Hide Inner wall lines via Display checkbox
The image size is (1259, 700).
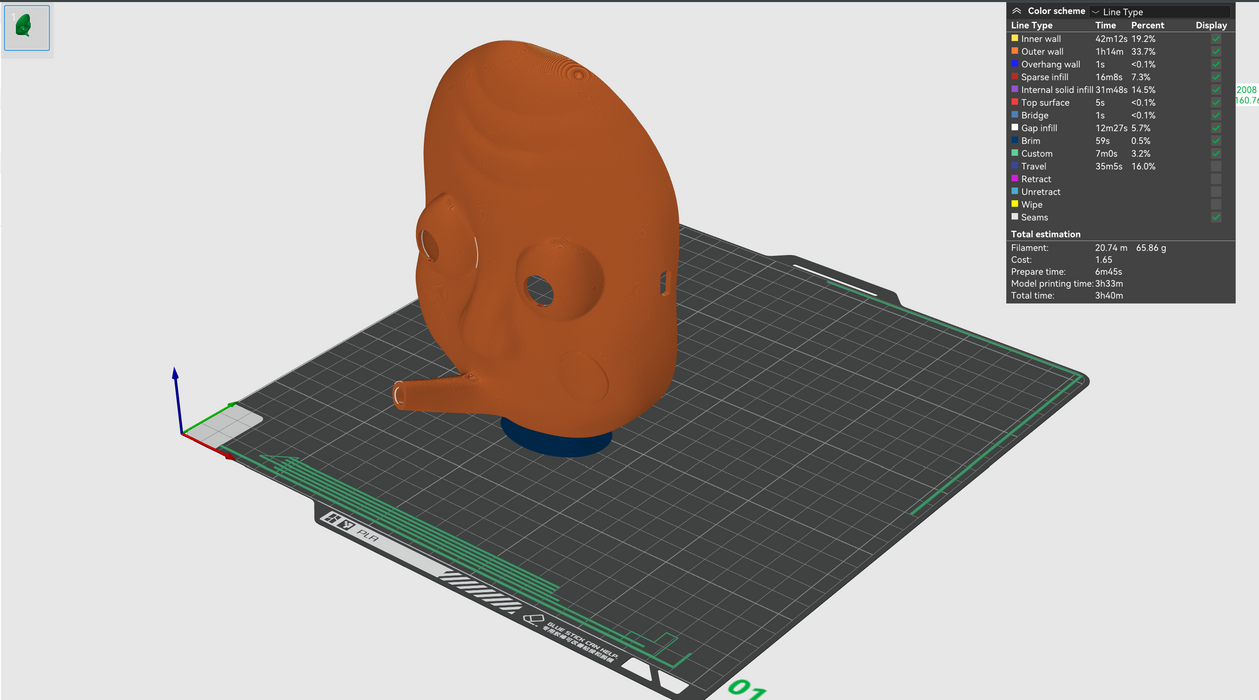(x=1216, y=39)
